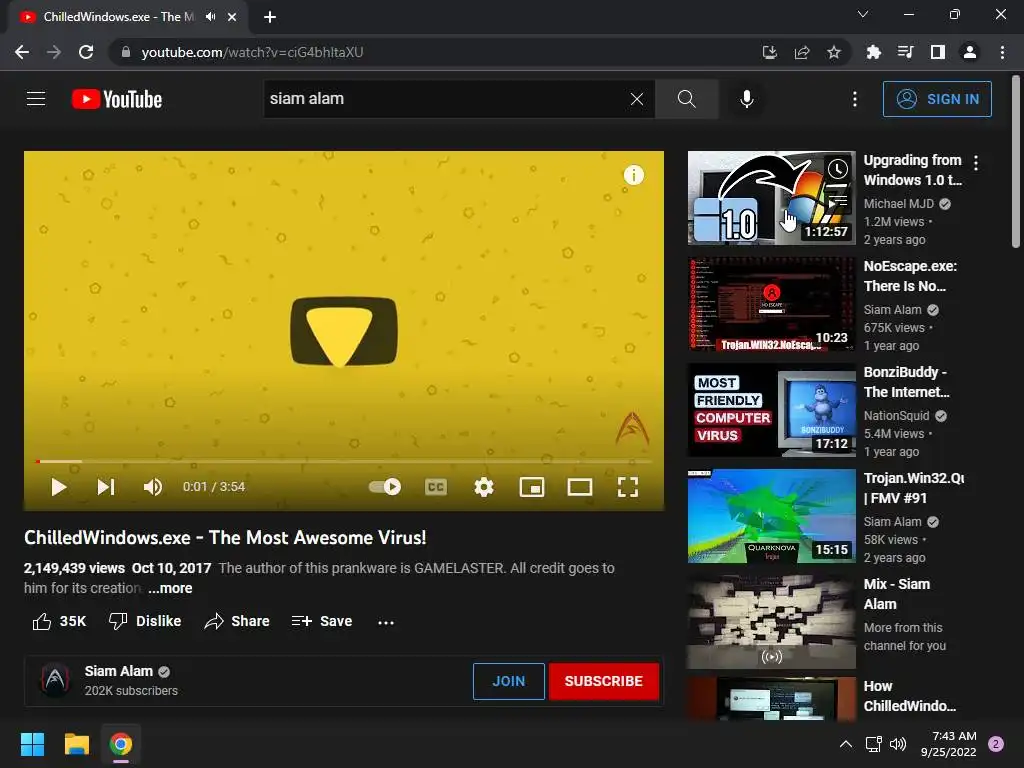The height and width of the screenshot is (768, 1024).
Task: Open a new browser tab
Action: [x=270, y=17]
